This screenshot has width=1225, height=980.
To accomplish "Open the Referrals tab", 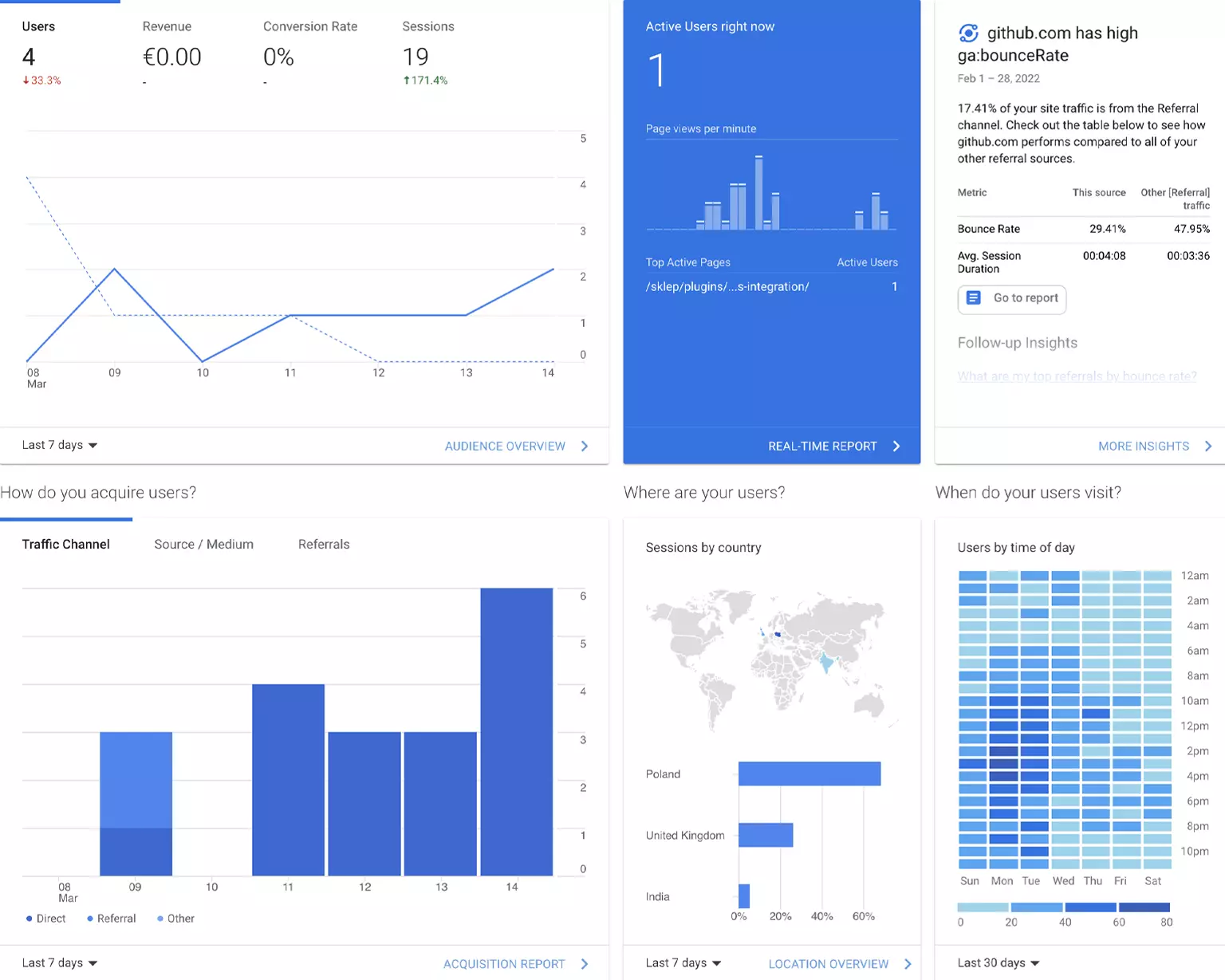I will point(324,544).
